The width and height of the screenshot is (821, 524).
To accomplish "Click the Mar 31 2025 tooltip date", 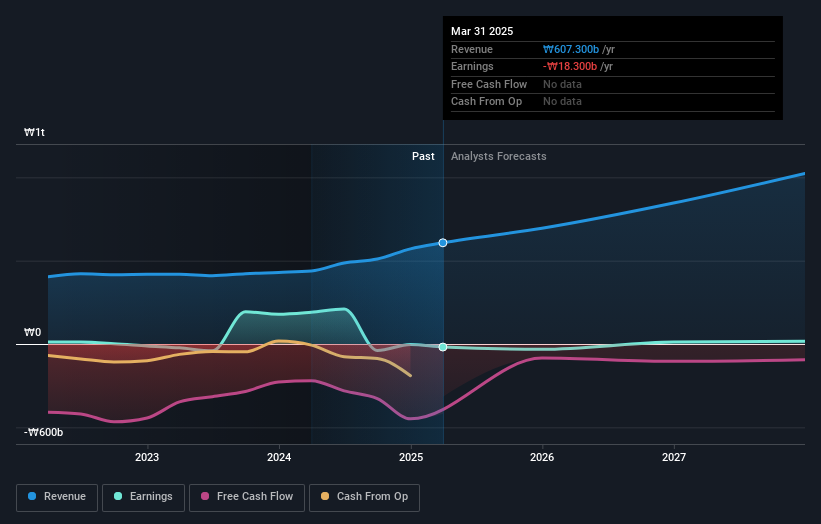I will tap(482, 31).
